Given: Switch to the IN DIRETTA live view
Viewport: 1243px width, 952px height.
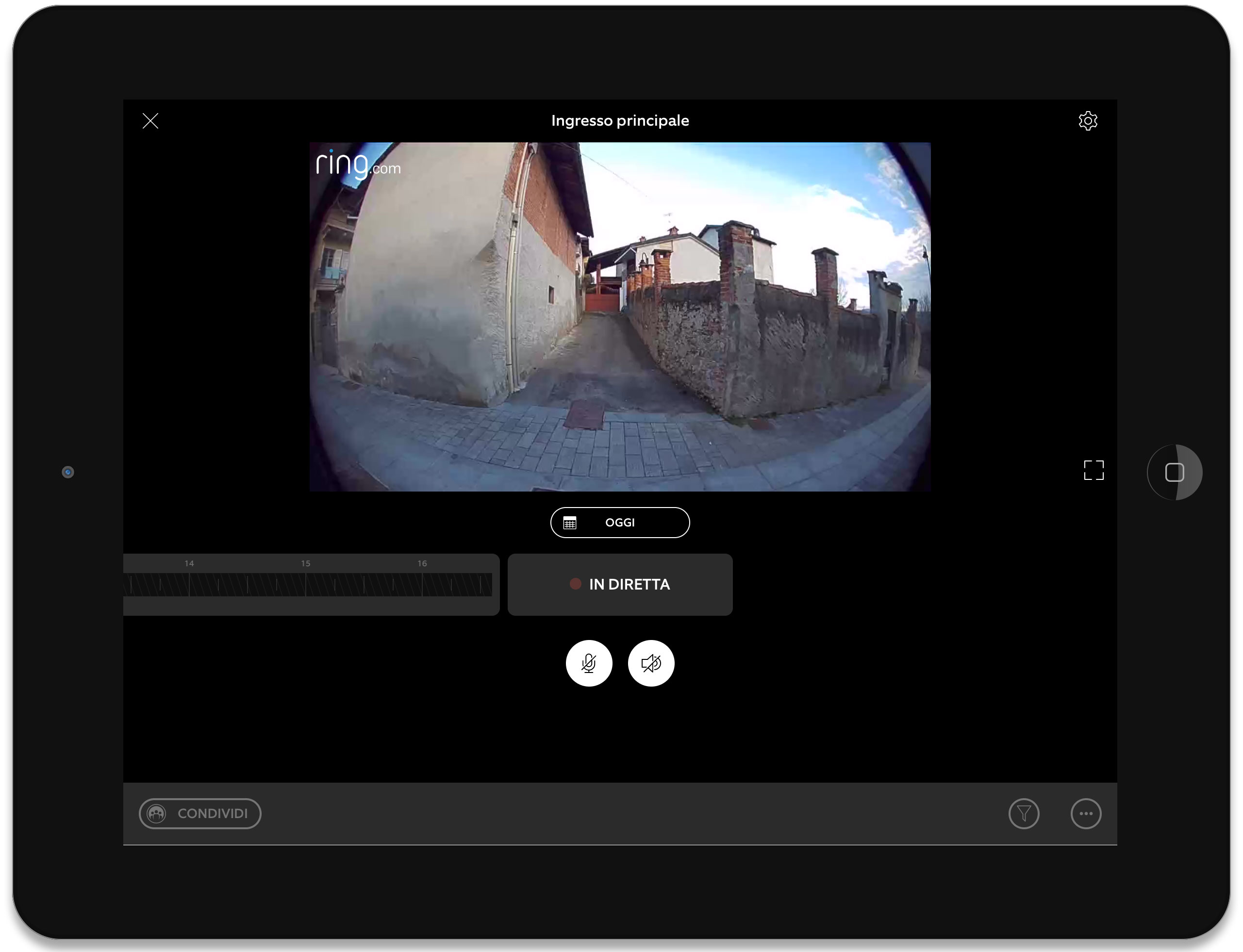Looking at the screenshot, I should (620, 584).
